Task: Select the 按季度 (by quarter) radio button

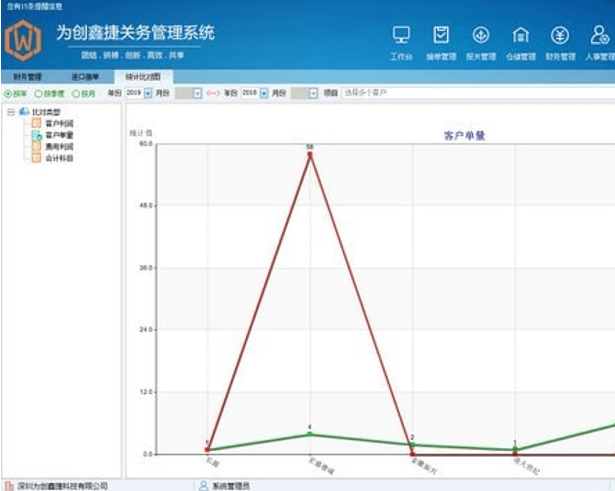Action: point(38,94)
